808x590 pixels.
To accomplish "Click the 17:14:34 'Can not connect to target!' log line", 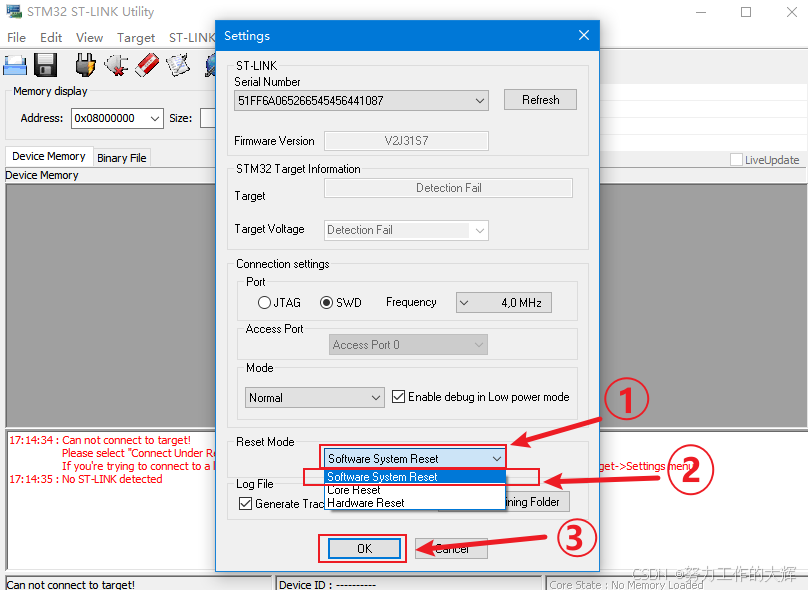I will point(100,440).
